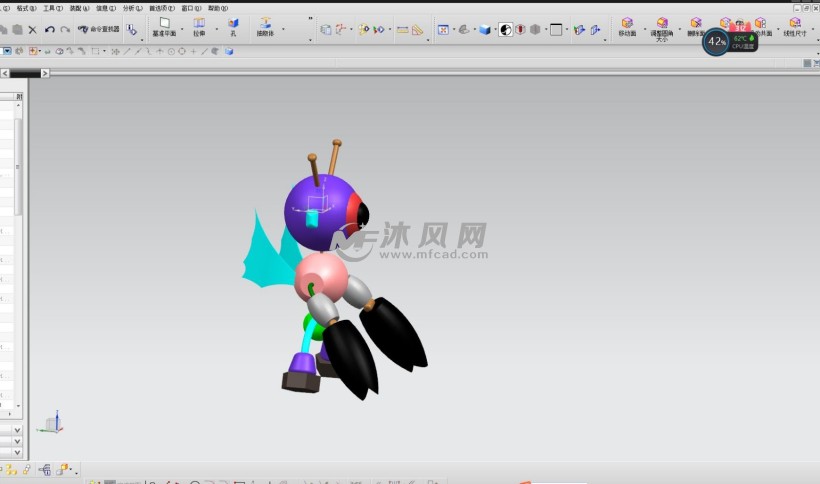
Task: Click the measure angle icon
Action: point(417,30)
